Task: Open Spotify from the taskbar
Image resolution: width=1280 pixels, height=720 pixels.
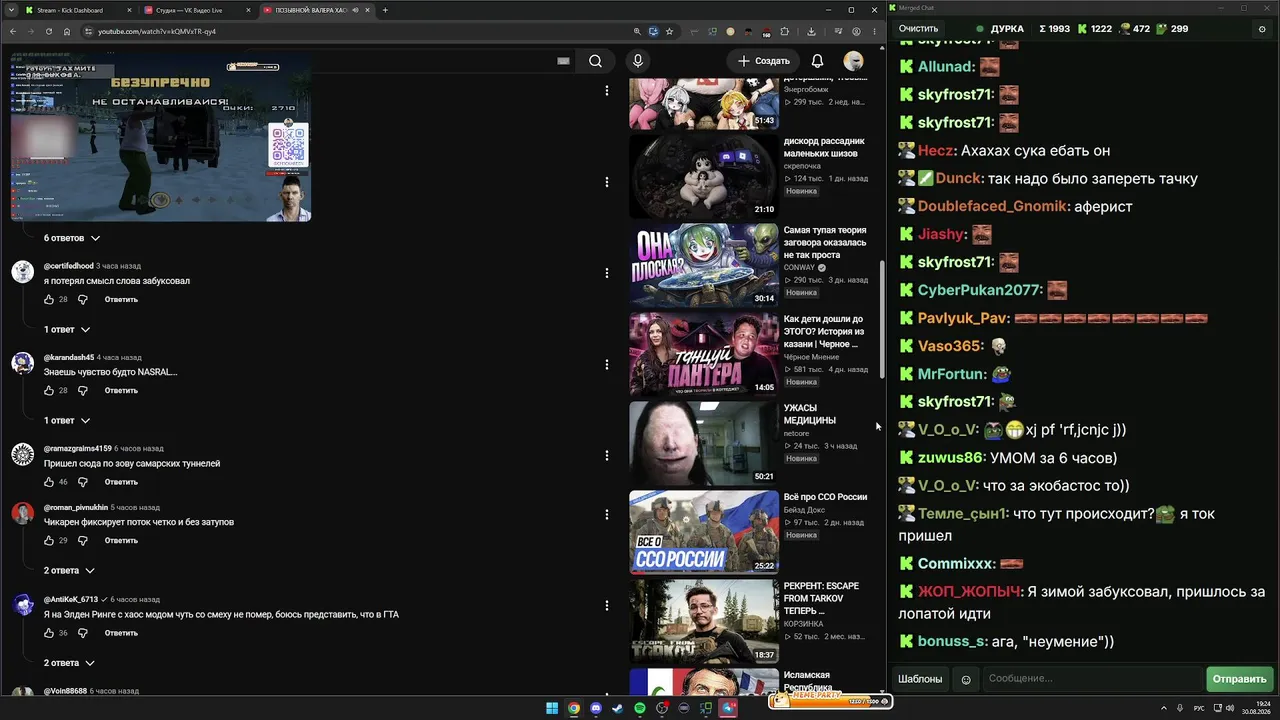Action: click(x=640, y=709)
